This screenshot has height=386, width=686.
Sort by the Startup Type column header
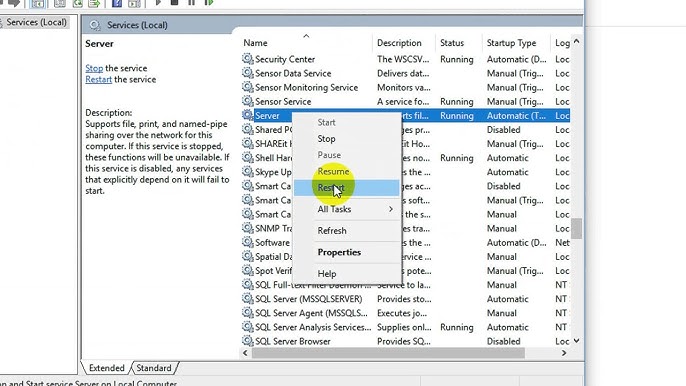click(511, 43)
